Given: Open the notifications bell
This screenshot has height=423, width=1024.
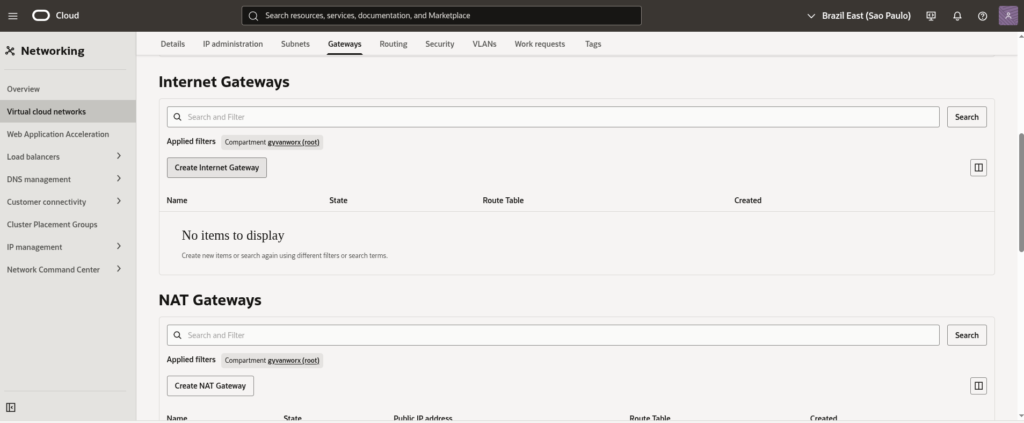Looking at the screenshot, I should click(957, 16).
